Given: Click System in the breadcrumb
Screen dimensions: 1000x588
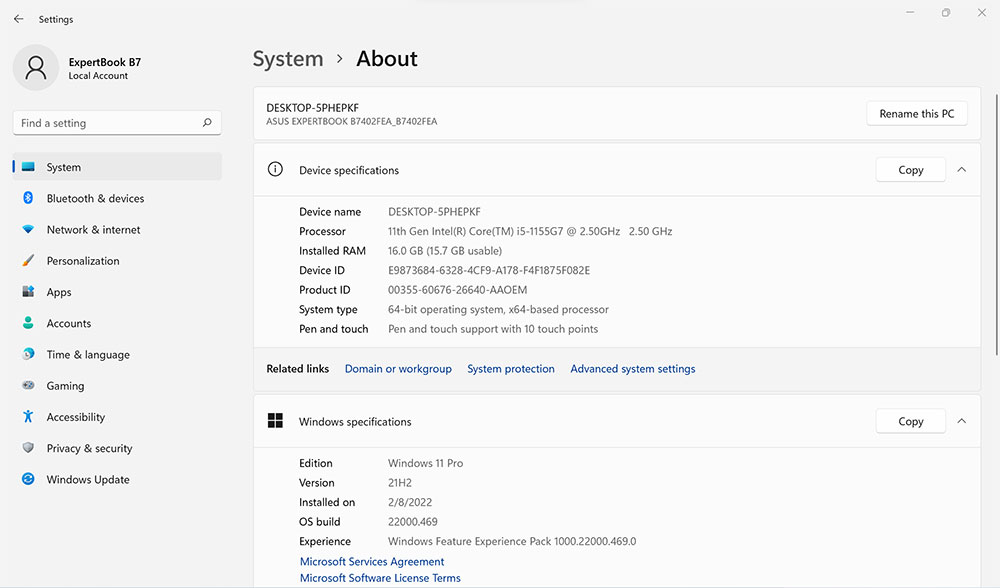Looking at the screenshot, I should pos(288,59).
